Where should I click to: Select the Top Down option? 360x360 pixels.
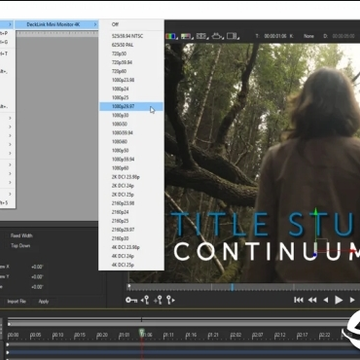(x=20, y=246)
